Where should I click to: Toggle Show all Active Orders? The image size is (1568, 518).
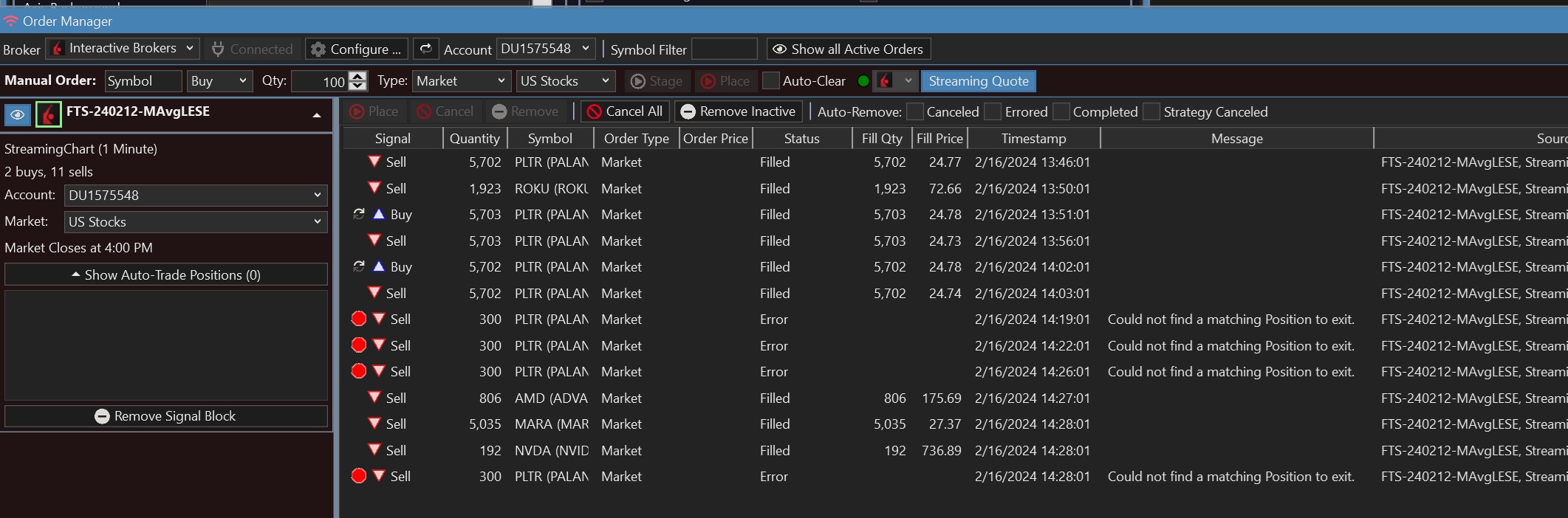coord(849,49)
